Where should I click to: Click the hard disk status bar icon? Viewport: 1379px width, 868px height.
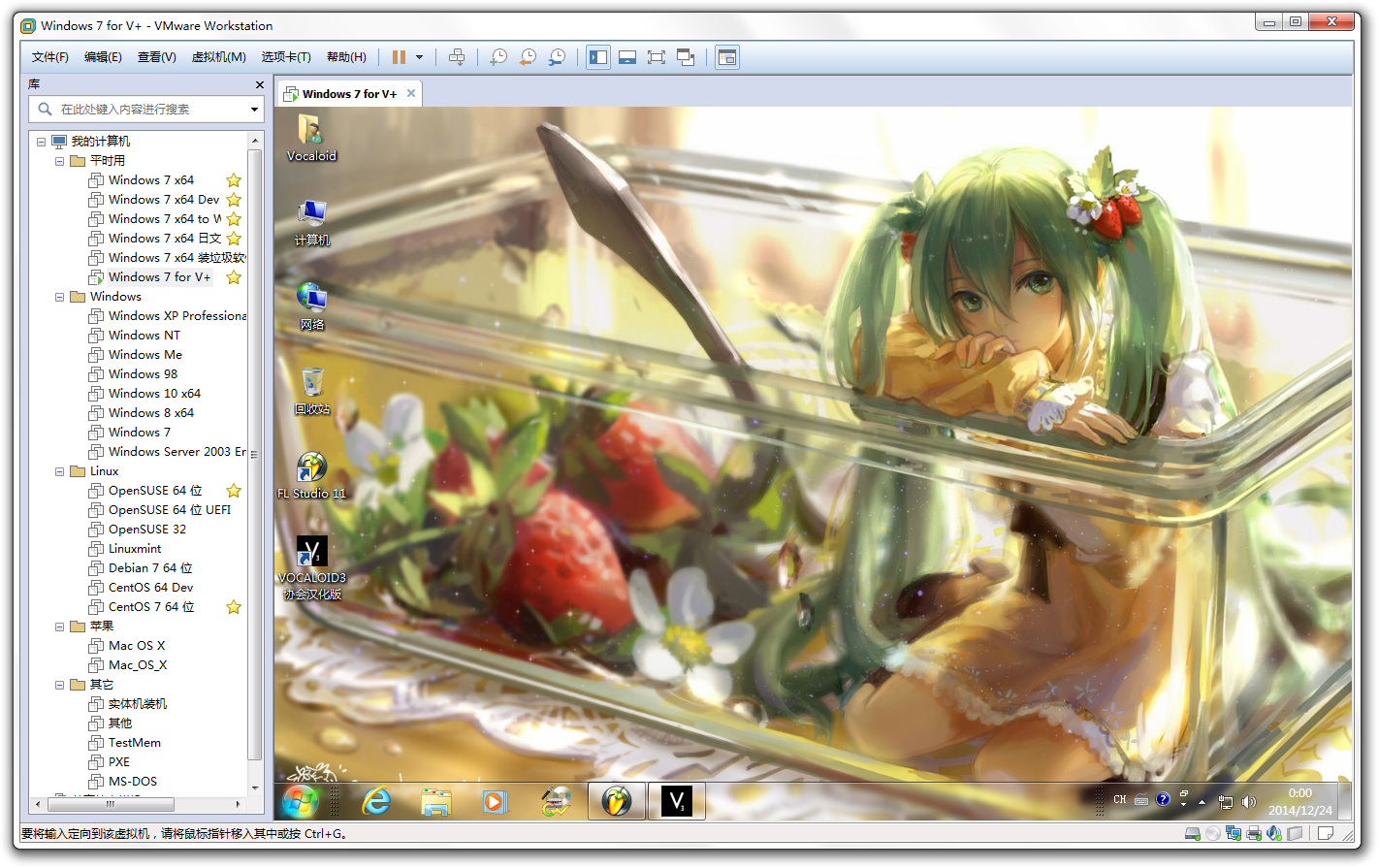point(1192,833)
